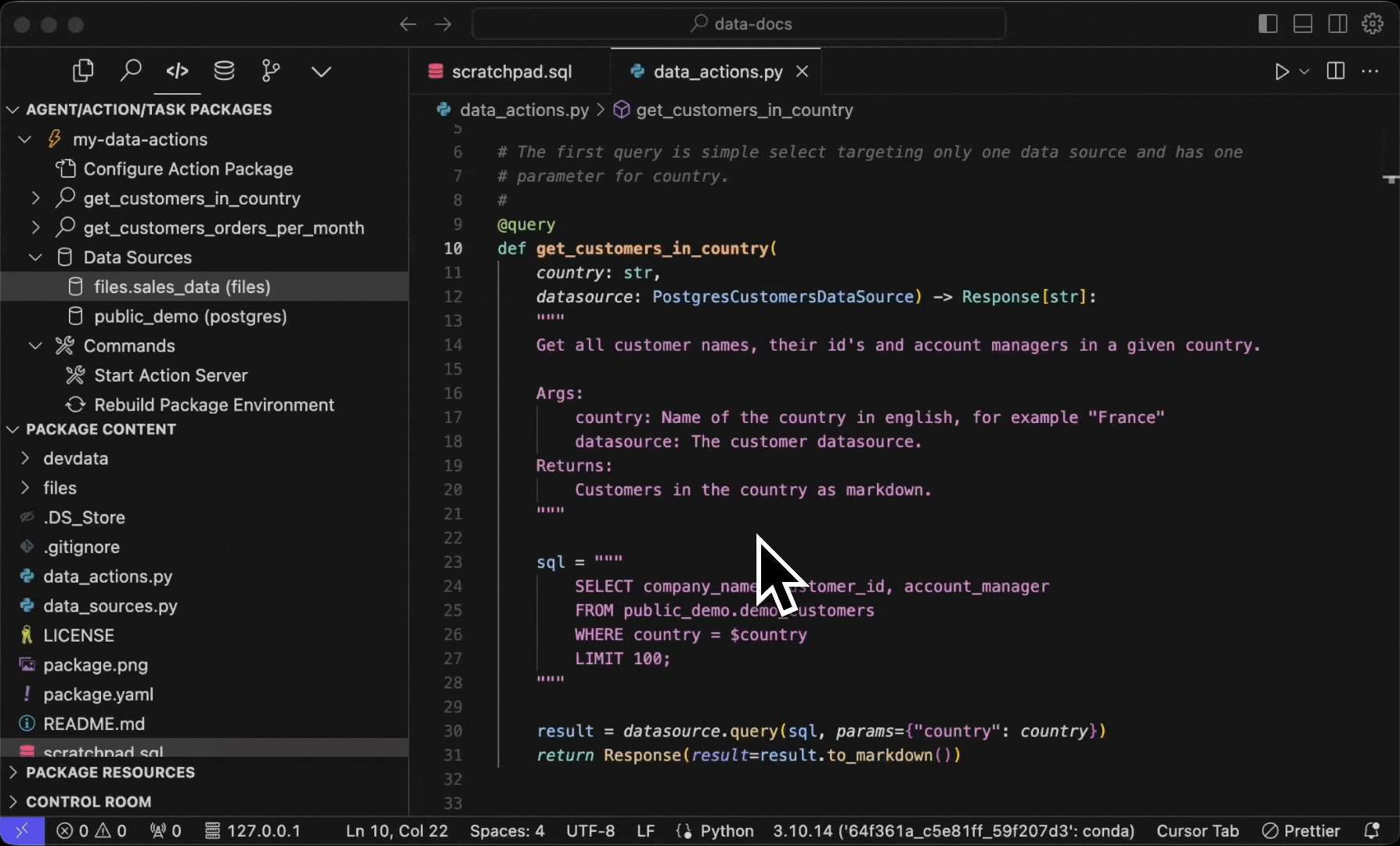Viewport: 1400px width, 846px height.
Task: Open data_actions.py in package content
Action: tap(107, 577)
